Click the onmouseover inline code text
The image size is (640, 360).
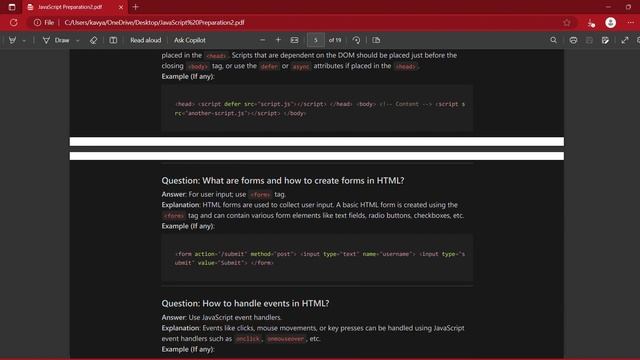[x=286, y=339]
